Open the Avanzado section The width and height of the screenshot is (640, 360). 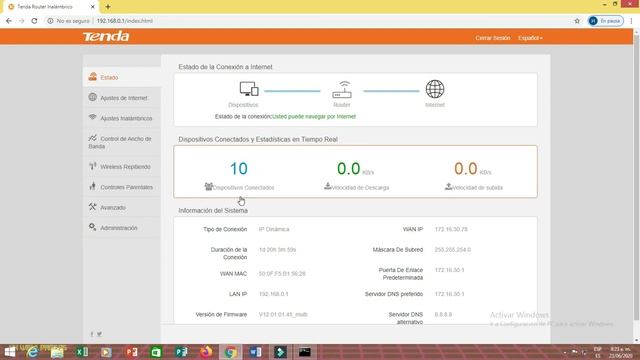coord(122,207)
